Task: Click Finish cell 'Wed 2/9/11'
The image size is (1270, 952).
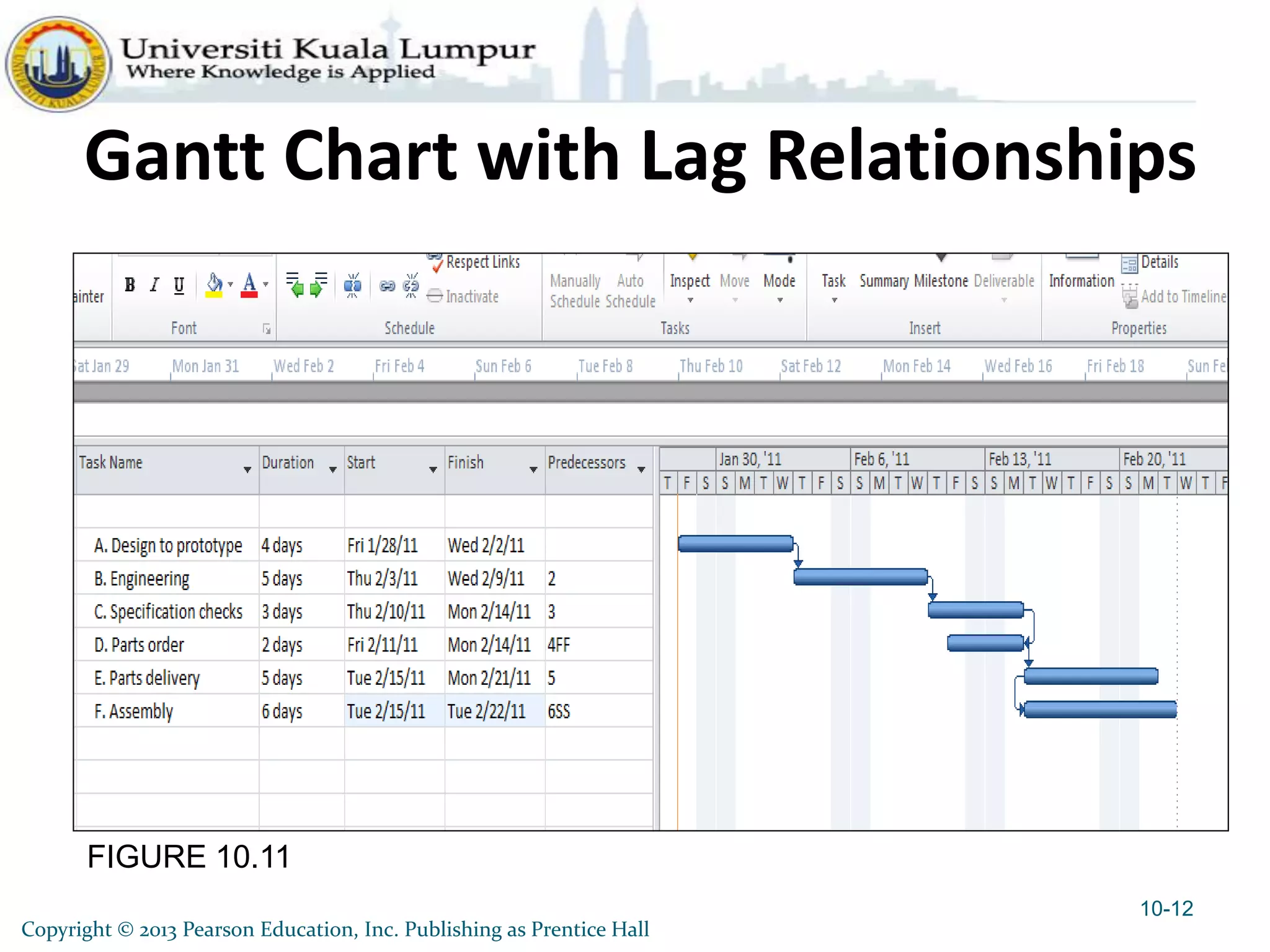Action: click(495, 578)
